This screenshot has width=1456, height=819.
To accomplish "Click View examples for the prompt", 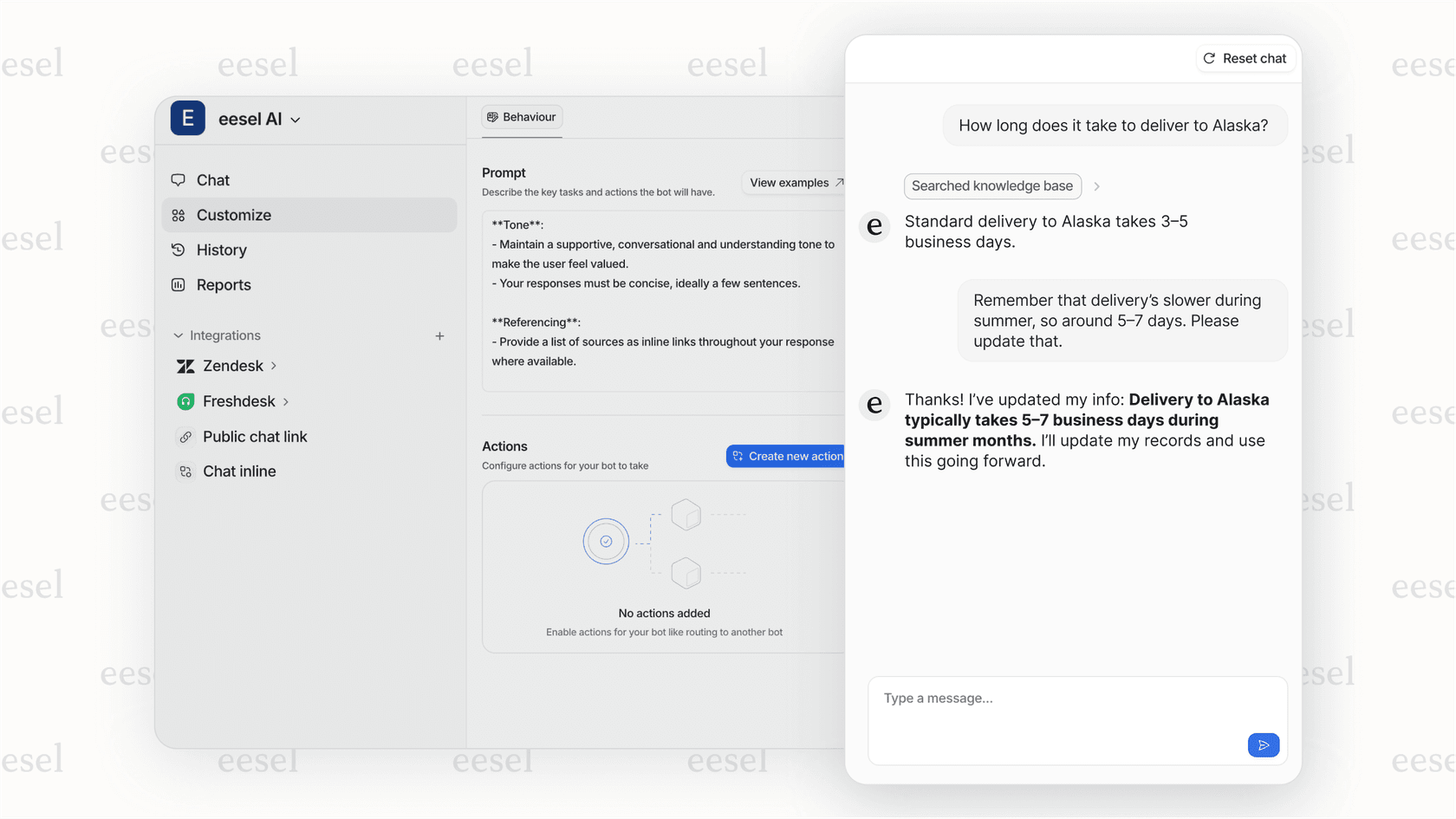I will point(793,182).
